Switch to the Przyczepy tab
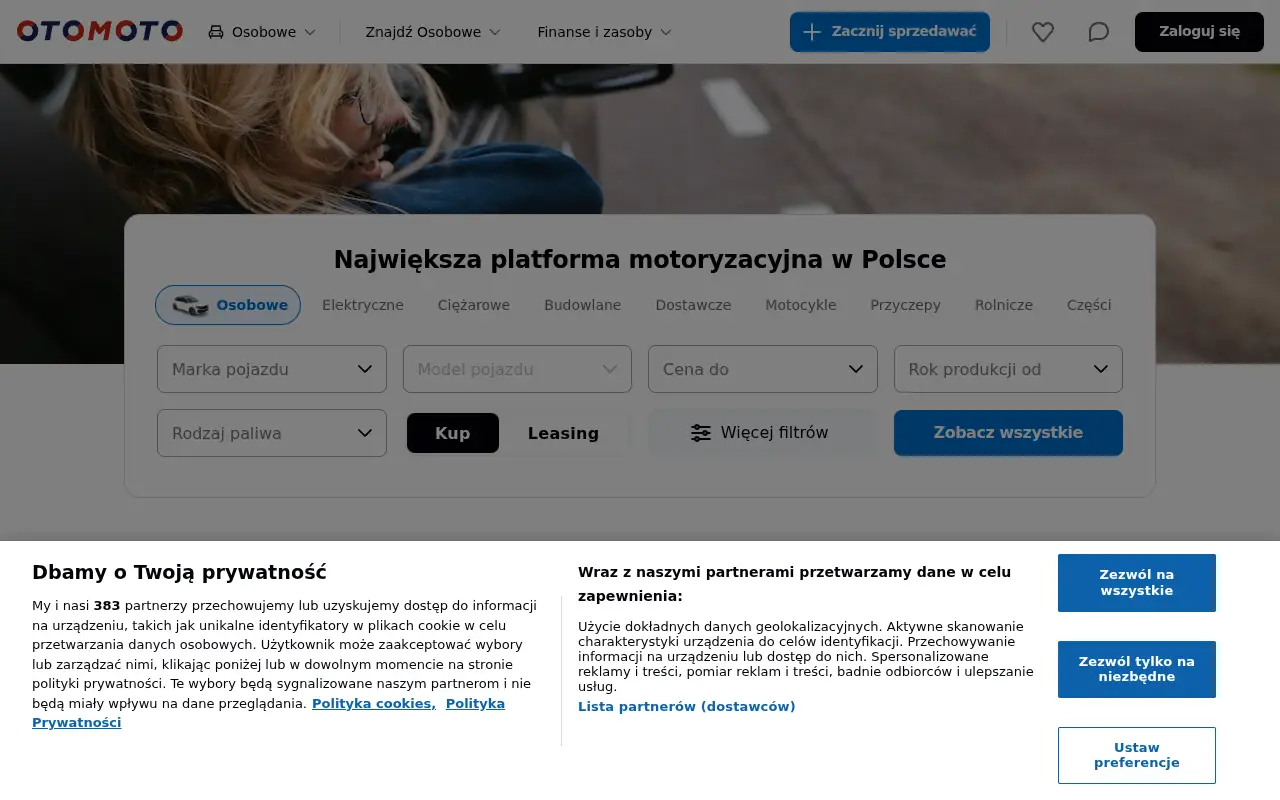This screenshot has width=1280, height=800. click(x=906, y=305)
